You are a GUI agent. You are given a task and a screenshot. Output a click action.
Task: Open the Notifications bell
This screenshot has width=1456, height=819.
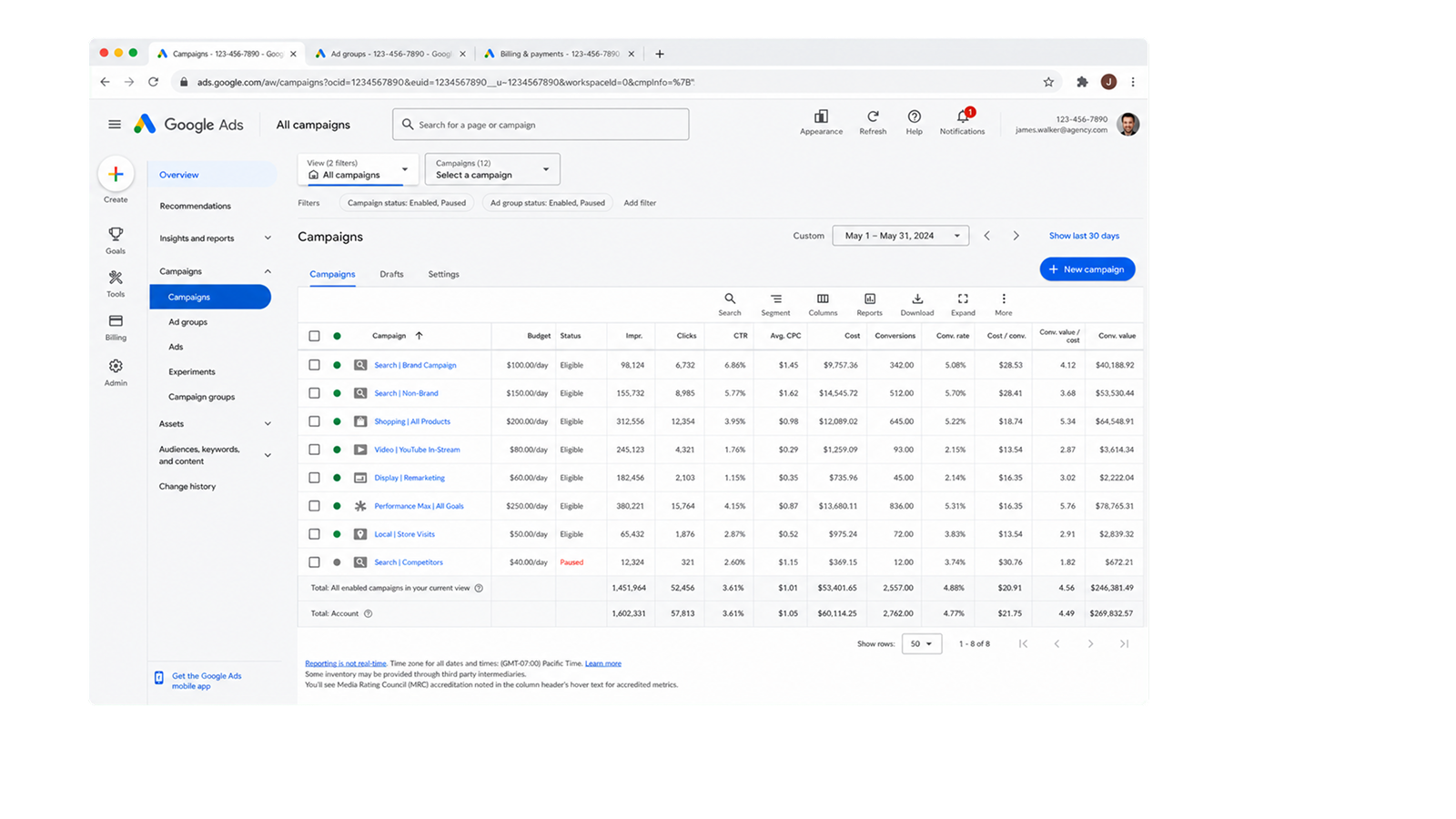point(962,122)
